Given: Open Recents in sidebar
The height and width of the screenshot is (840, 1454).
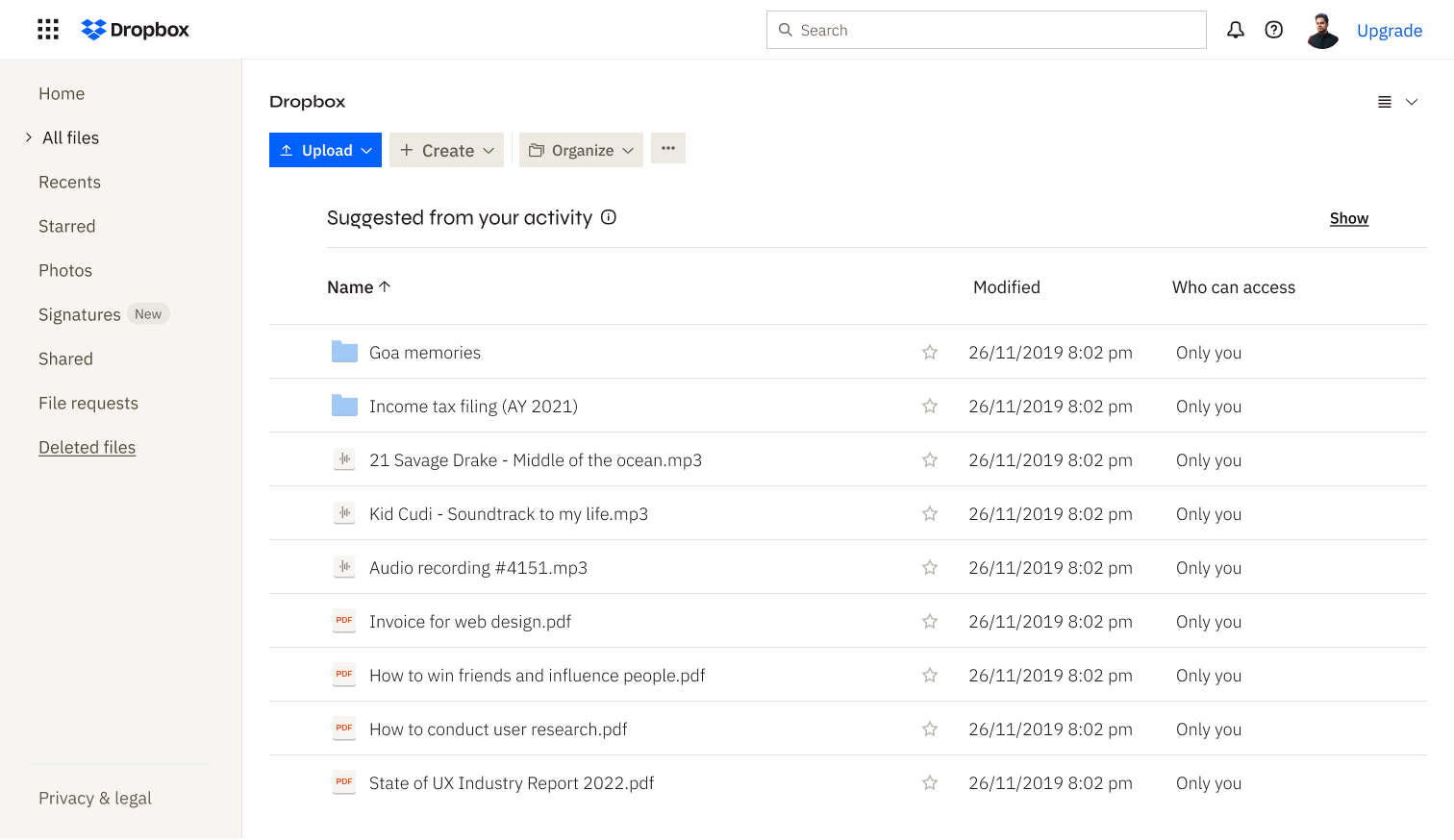Looking at the screenshot, I should (x=69, y=182).
